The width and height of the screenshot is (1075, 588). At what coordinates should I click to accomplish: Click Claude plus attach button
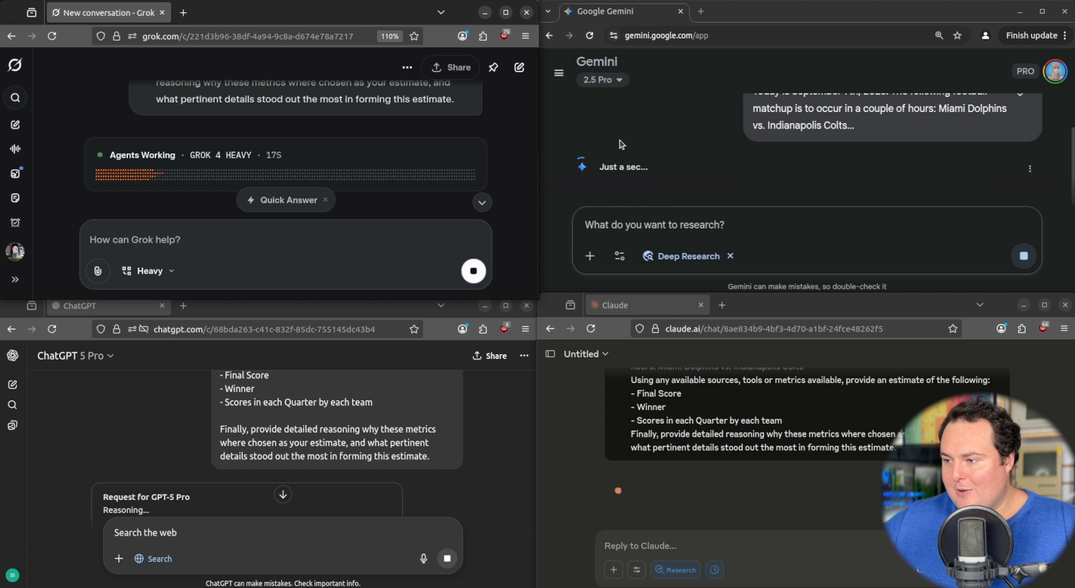coord(614,569)
